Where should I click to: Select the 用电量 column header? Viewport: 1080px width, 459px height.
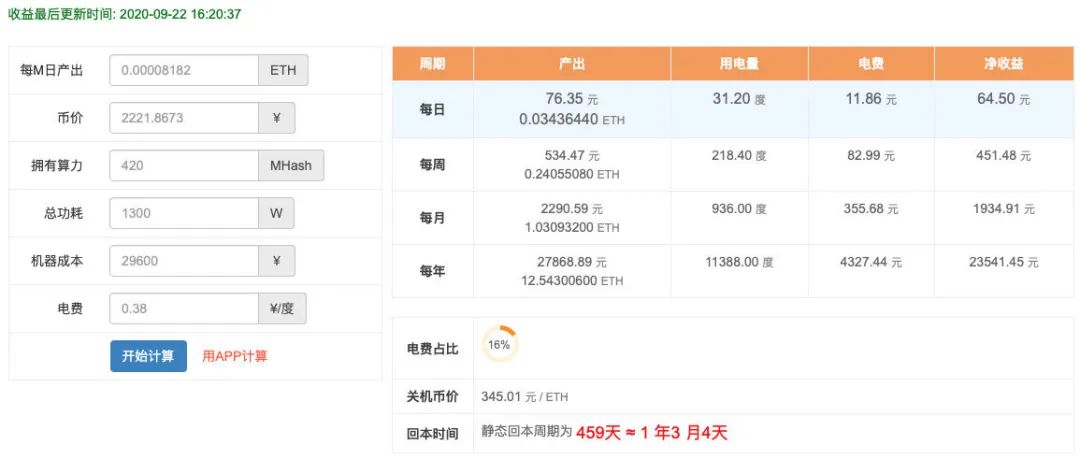click(739, 64)
